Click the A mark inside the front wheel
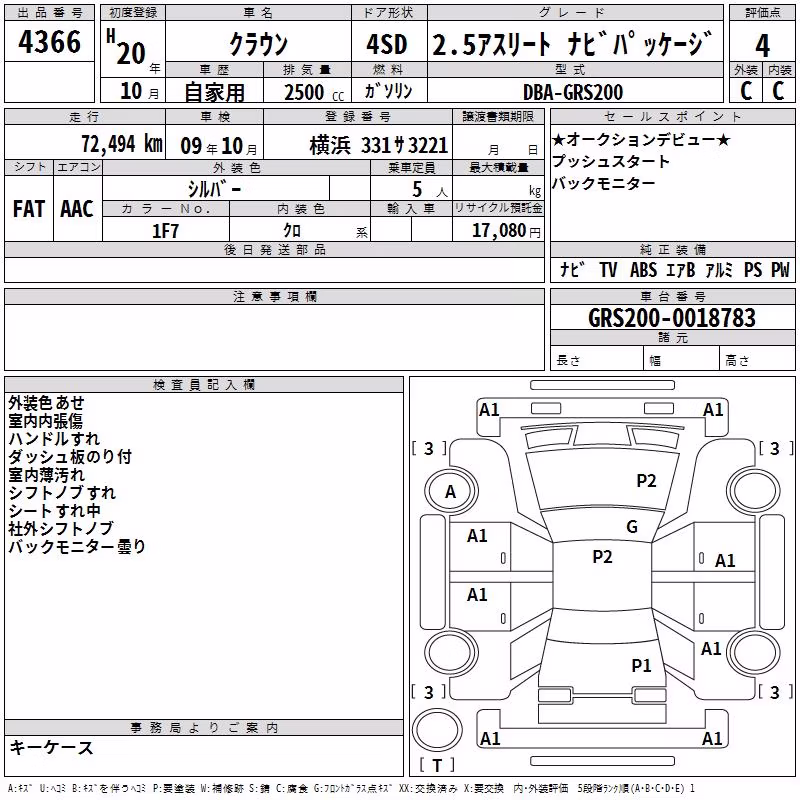800x800 pixels. click(x=450, y=492)
